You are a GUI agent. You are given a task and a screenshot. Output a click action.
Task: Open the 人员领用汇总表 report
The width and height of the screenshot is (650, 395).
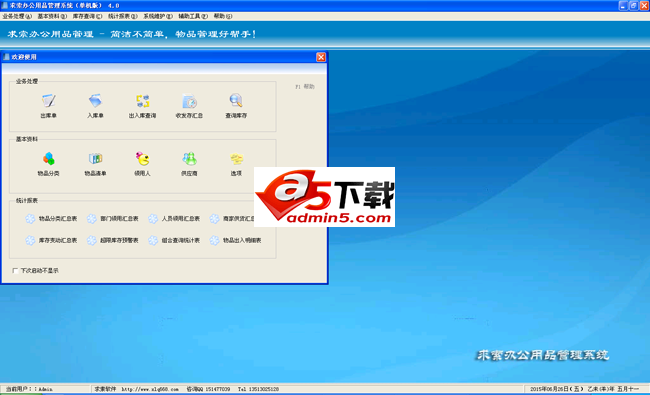pyautogui.click(x=180, y=218)
